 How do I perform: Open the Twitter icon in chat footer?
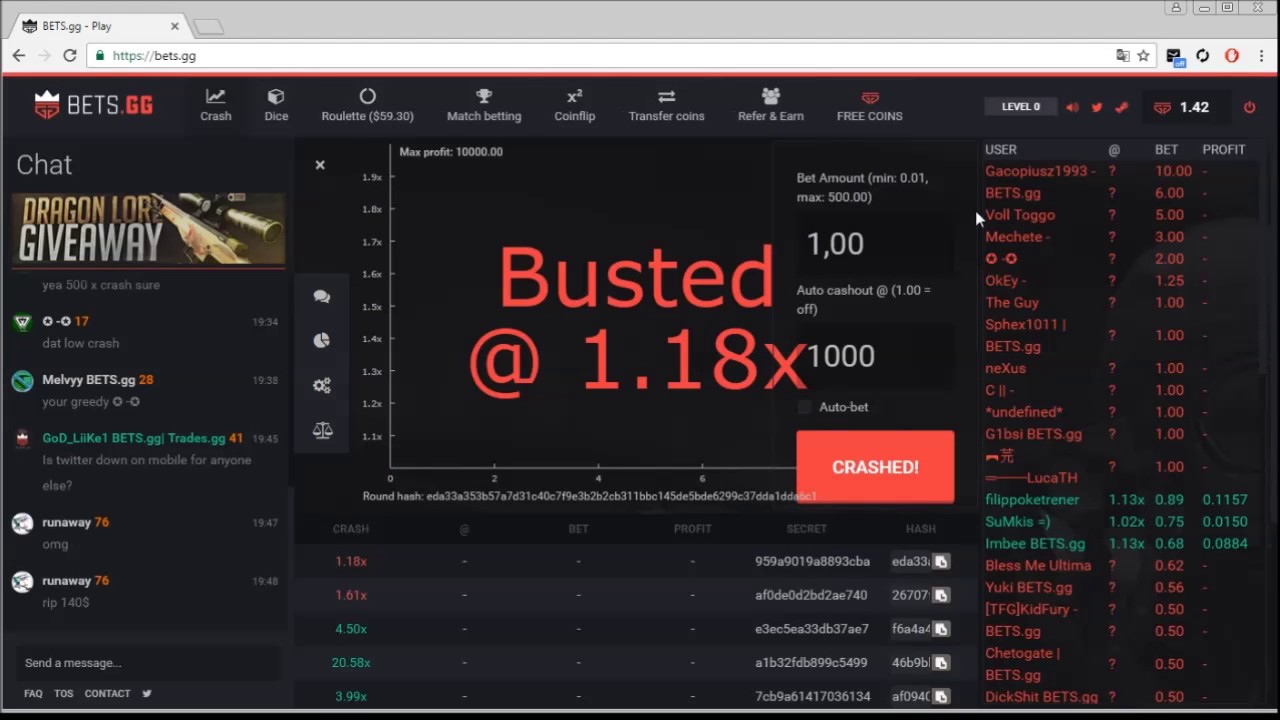tap(147, 694)
